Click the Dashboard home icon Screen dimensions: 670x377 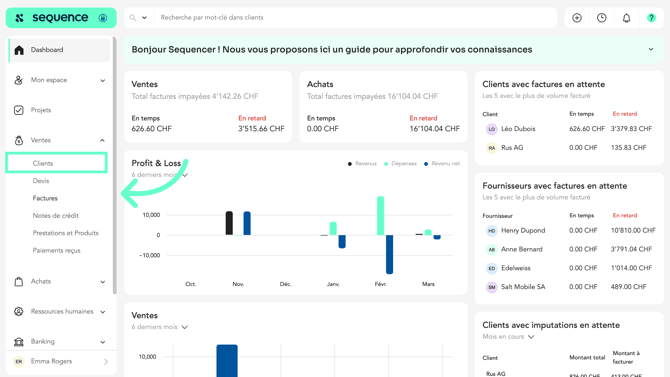pos(19,50)
